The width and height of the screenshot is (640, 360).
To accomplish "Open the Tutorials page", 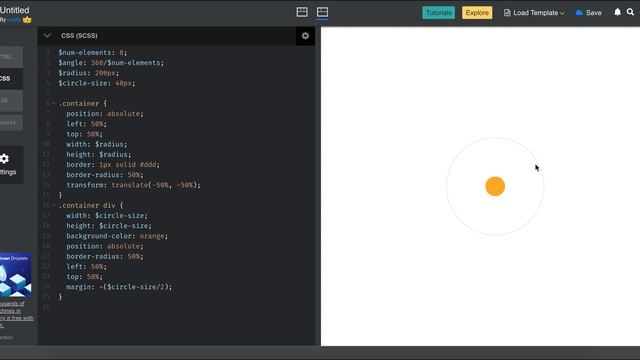I will coord(438,13).
